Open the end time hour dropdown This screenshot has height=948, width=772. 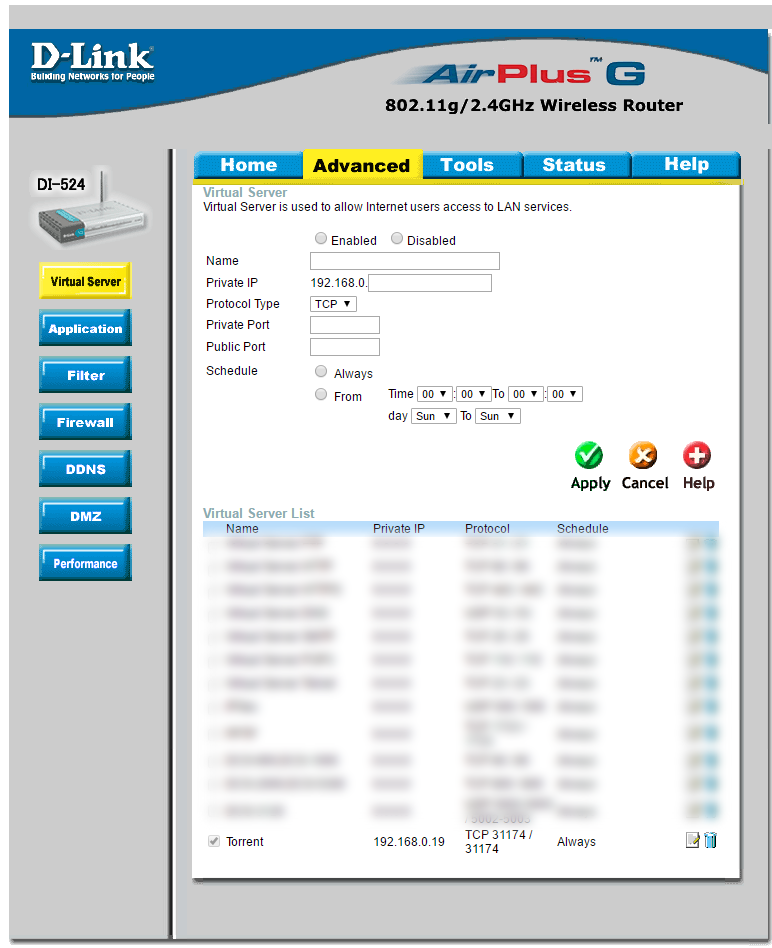[526, 394]
